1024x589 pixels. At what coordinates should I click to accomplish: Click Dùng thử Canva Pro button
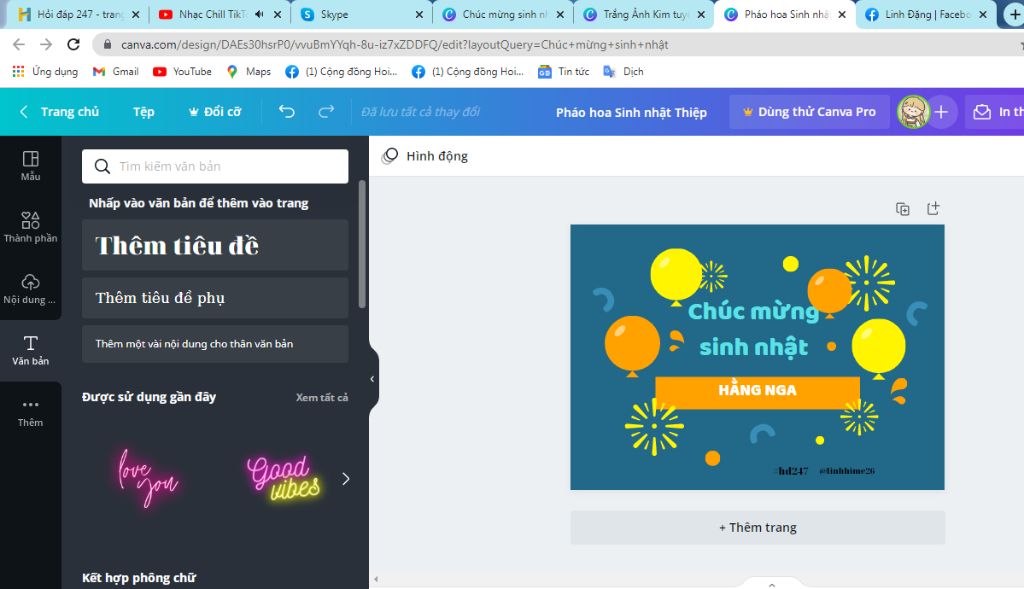810,112
